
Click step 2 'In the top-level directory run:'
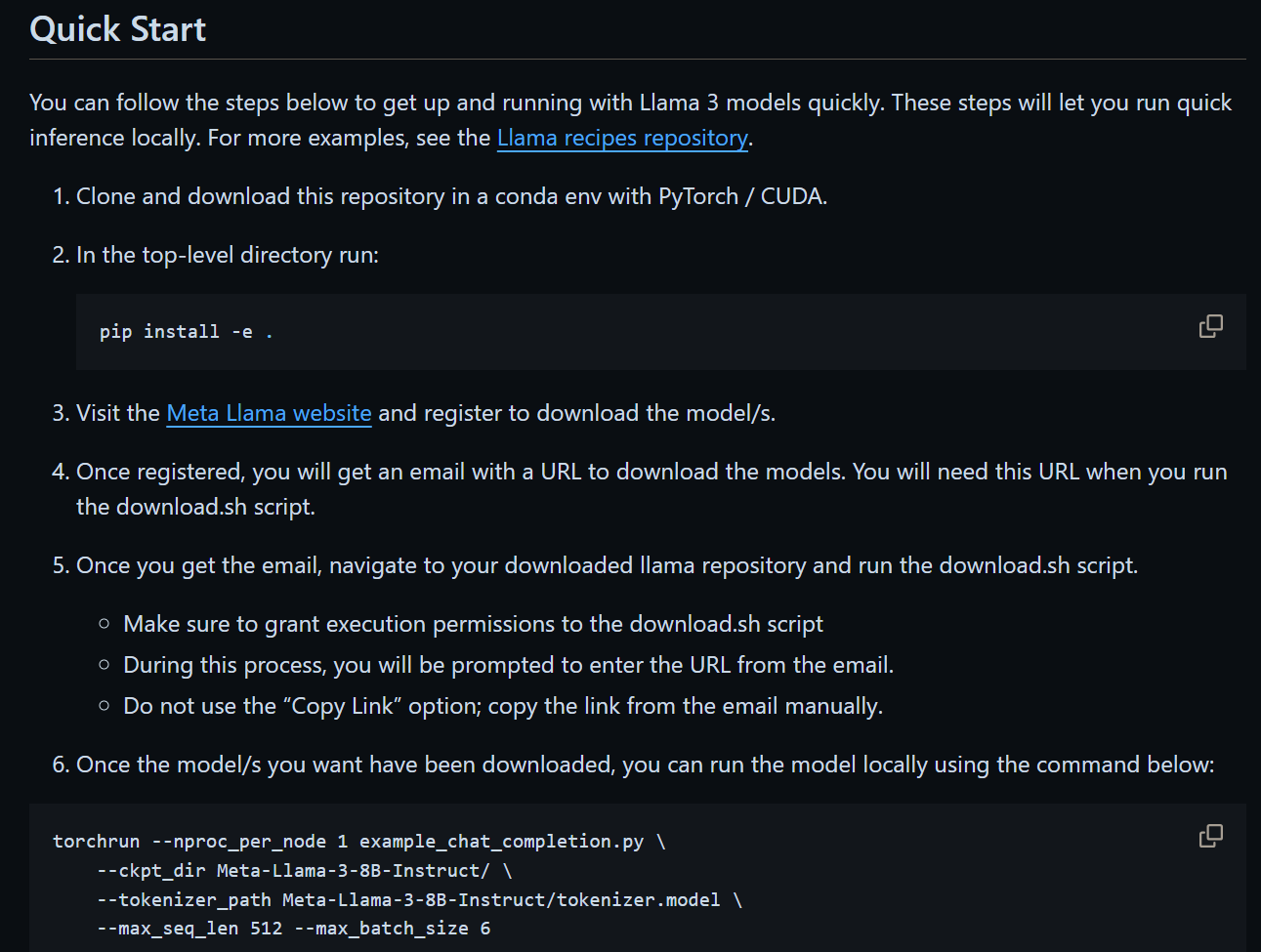click(228, 255)
